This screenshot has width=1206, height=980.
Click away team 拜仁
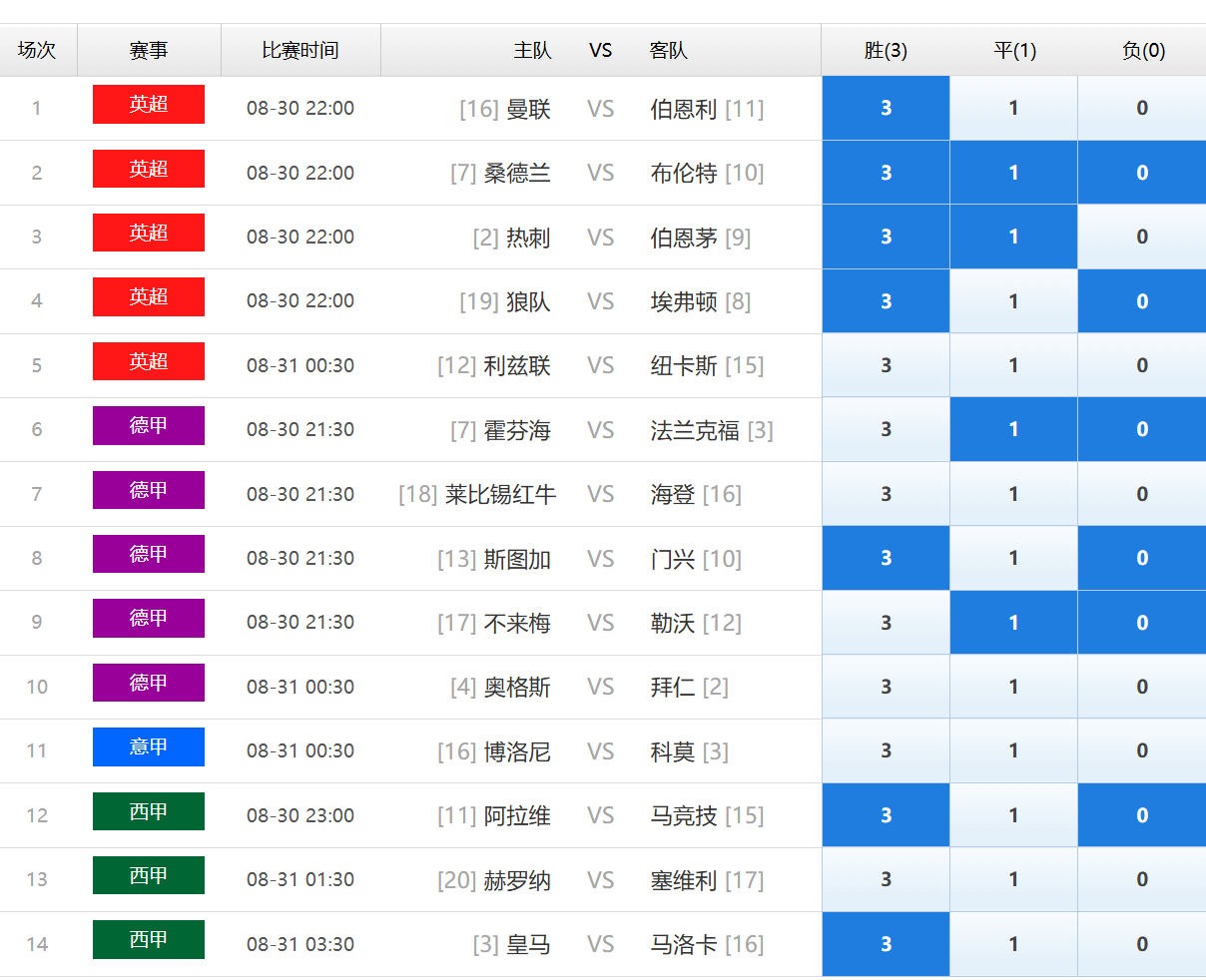coord(673,687)
